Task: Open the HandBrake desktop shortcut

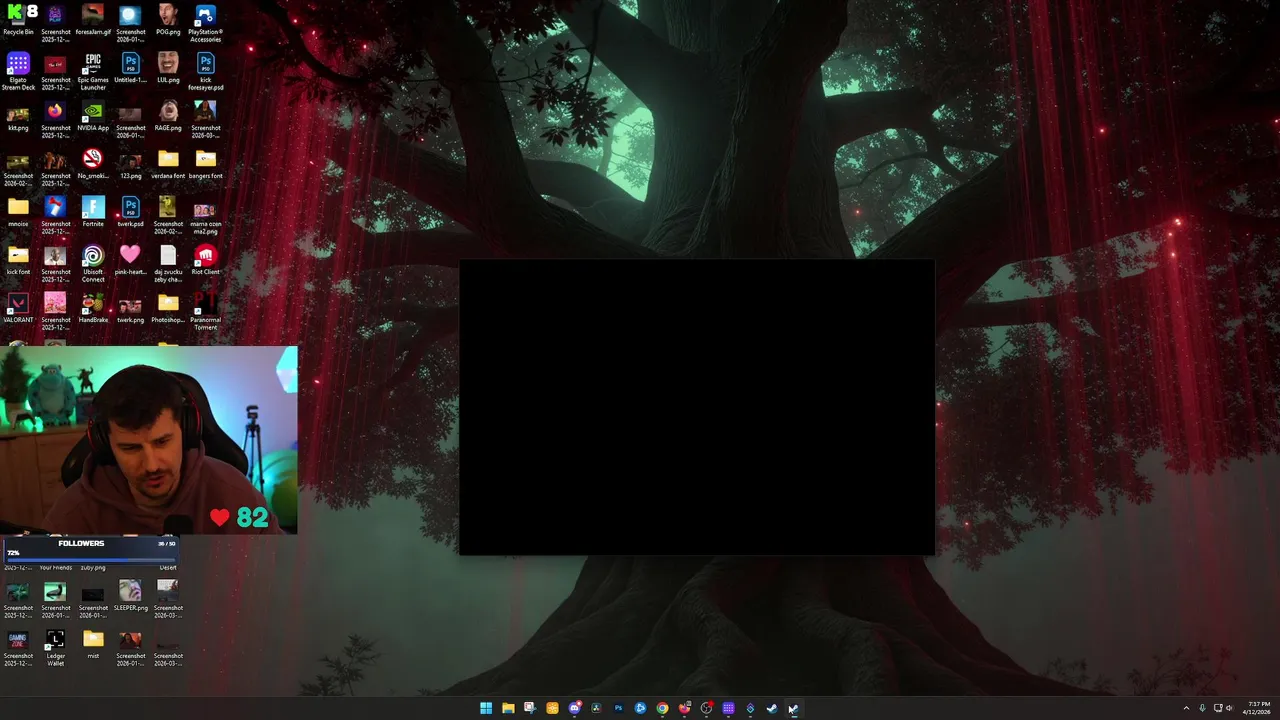Action: tap(93, 308)
